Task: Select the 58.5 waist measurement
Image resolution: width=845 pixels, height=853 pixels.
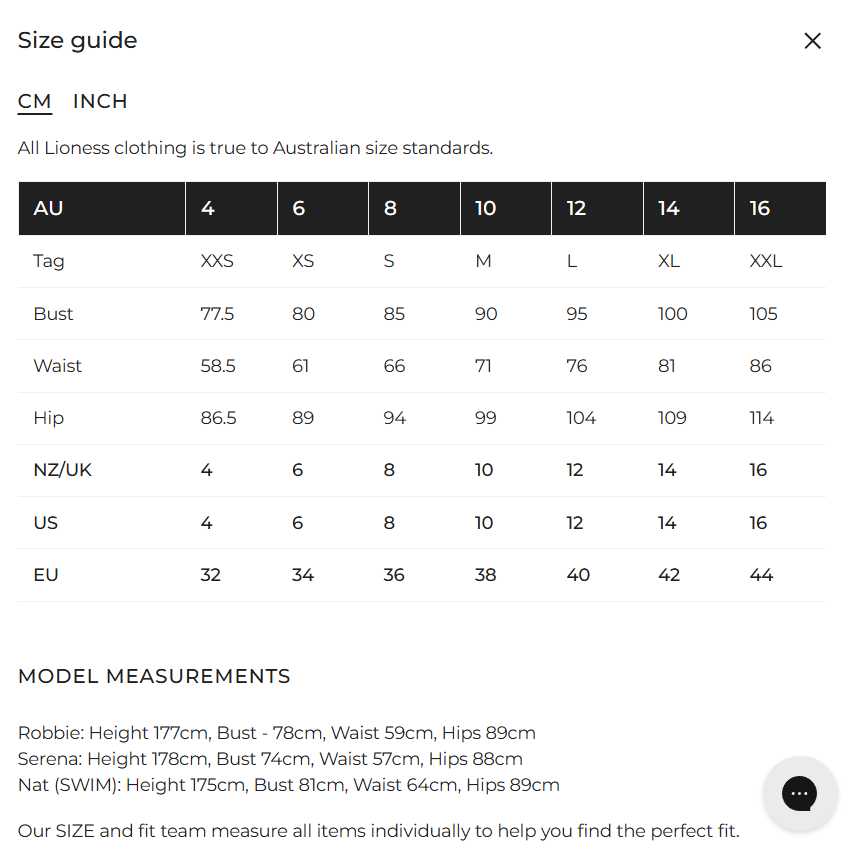Action: pyautogui.click(x=218, y=366)
